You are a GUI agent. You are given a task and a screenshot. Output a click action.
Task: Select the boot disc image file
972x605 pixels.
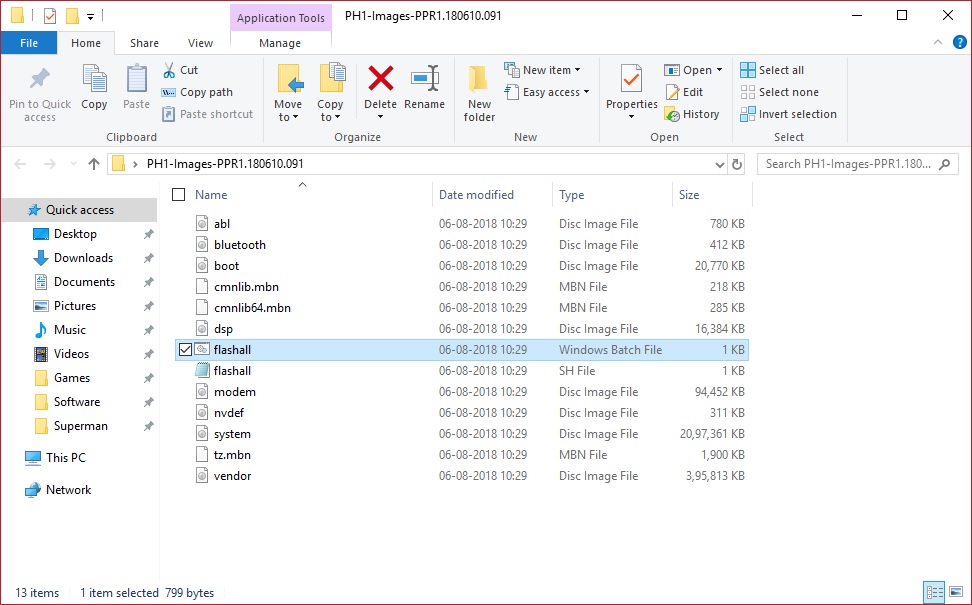[461, 266]
